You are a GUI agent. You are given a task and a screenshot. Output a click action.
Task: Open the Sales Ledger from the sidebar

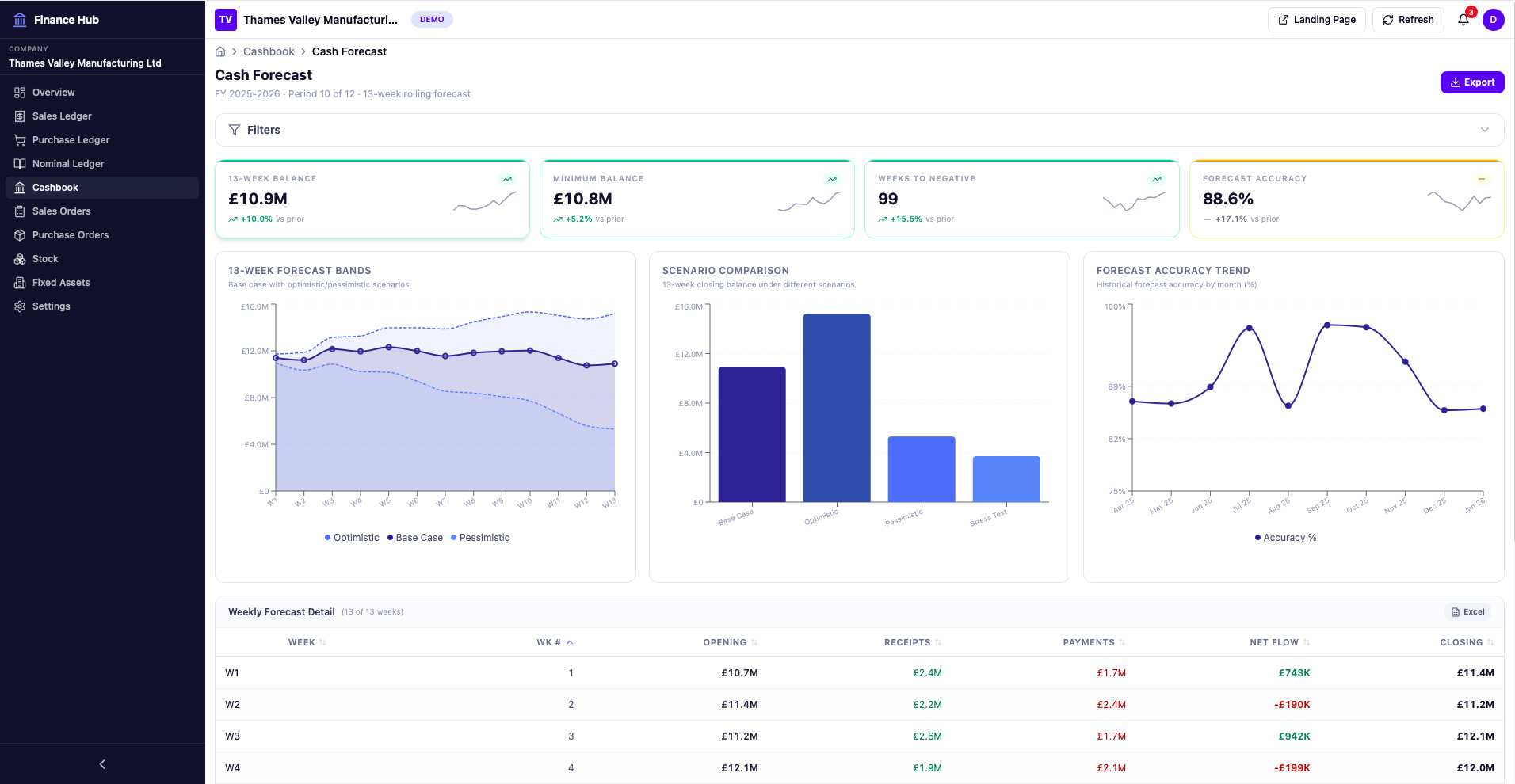[x=62, y=116]
